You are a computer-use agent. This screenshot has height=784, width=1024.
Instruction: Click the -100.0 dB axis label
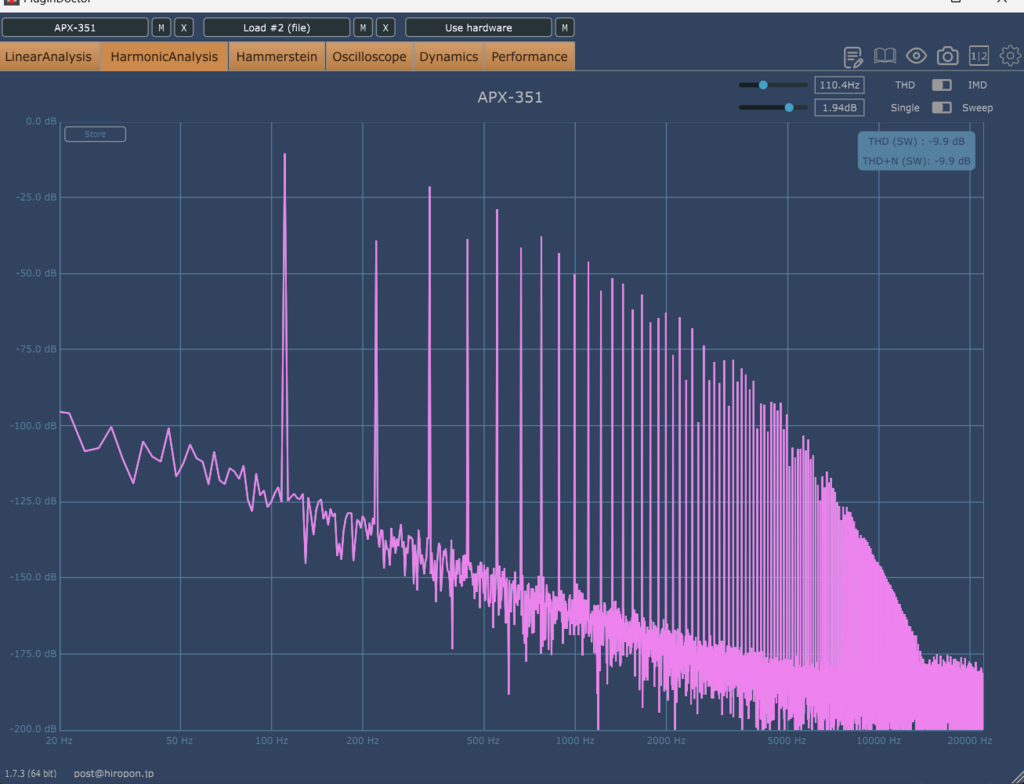click(33, 426)
